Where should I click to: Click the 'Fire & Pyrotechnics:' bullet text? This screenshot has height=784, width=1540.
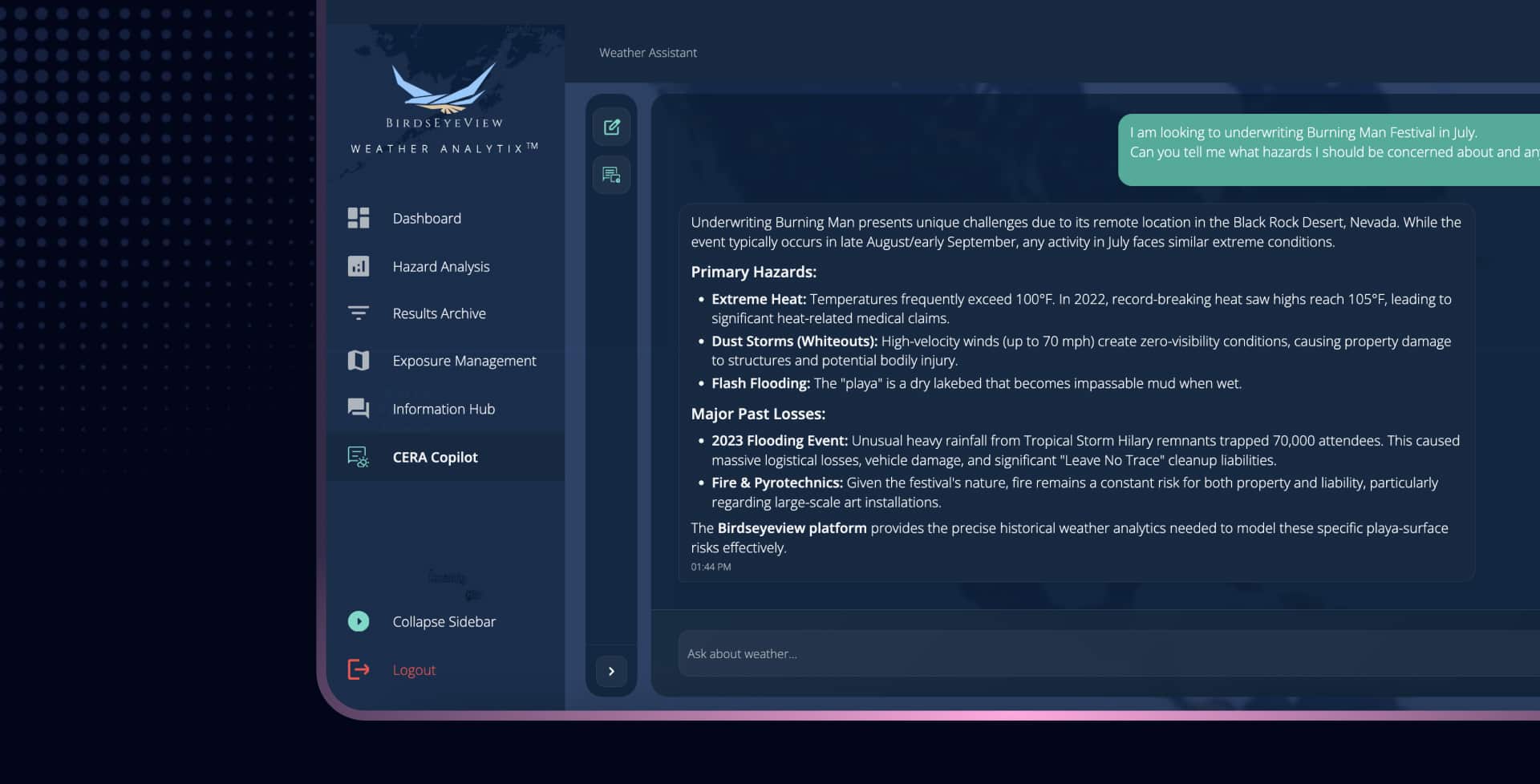tap(777, 483)
